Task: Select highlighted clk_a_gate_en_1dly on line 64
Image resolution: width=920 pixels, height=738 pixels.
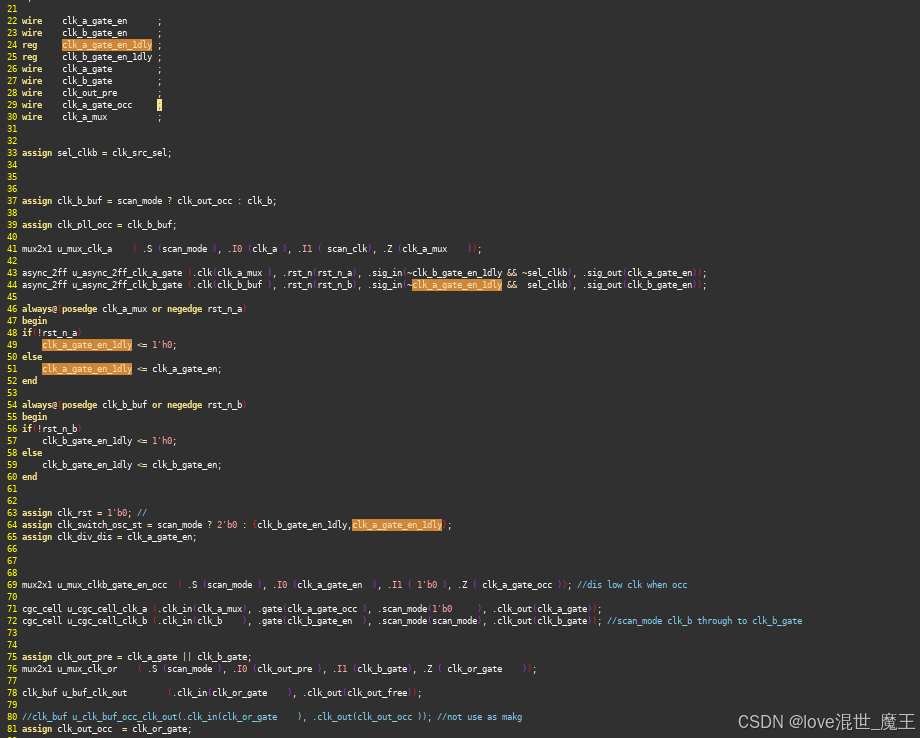Action: point(397,524)
